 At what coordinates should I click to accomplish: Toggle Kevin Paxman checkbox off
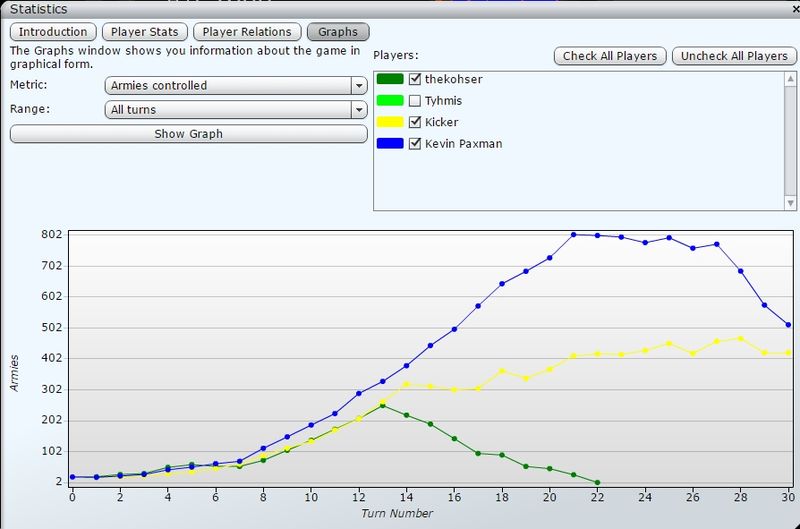point(416,144)
